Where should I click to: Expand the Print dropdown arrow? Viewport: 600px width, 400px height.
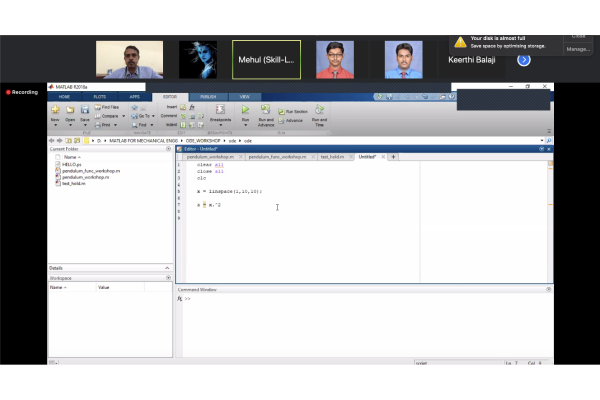[x=115, y=125]
